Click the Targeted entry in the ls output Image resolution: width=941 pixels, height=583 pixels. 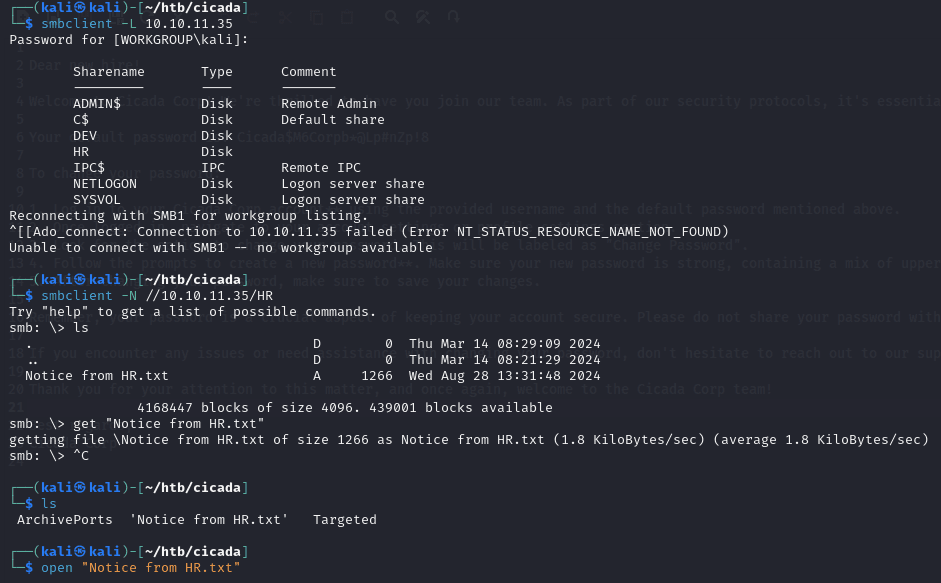click(x=345, y=520)
